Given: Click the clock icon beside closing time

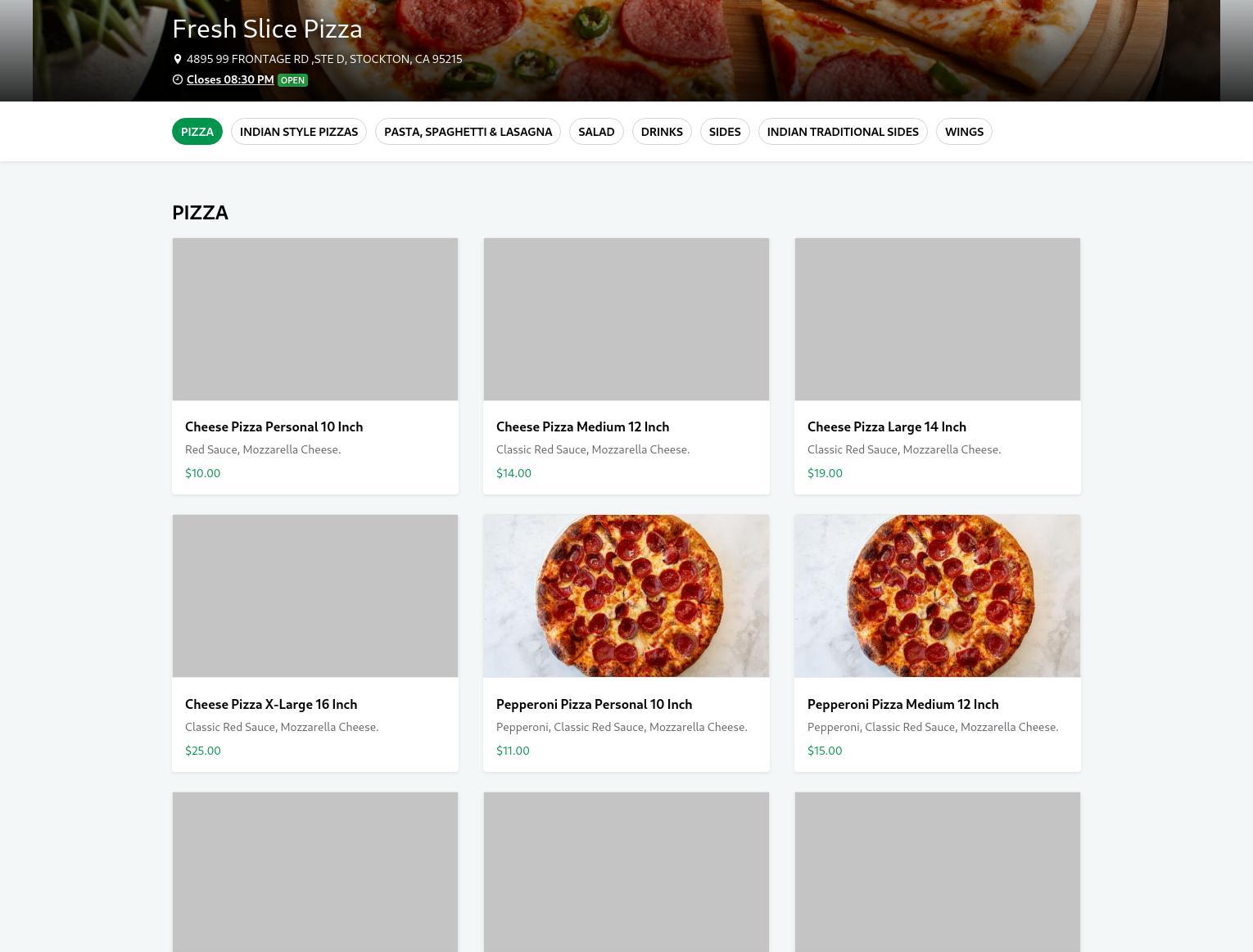Looking at the screenshot, I should coord(177,79).
